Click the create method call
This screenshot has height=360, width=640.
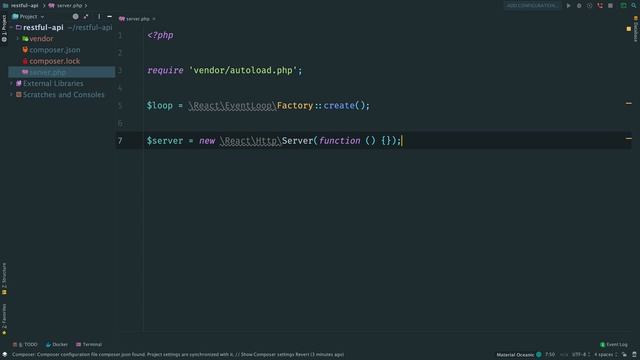point(339,106)
